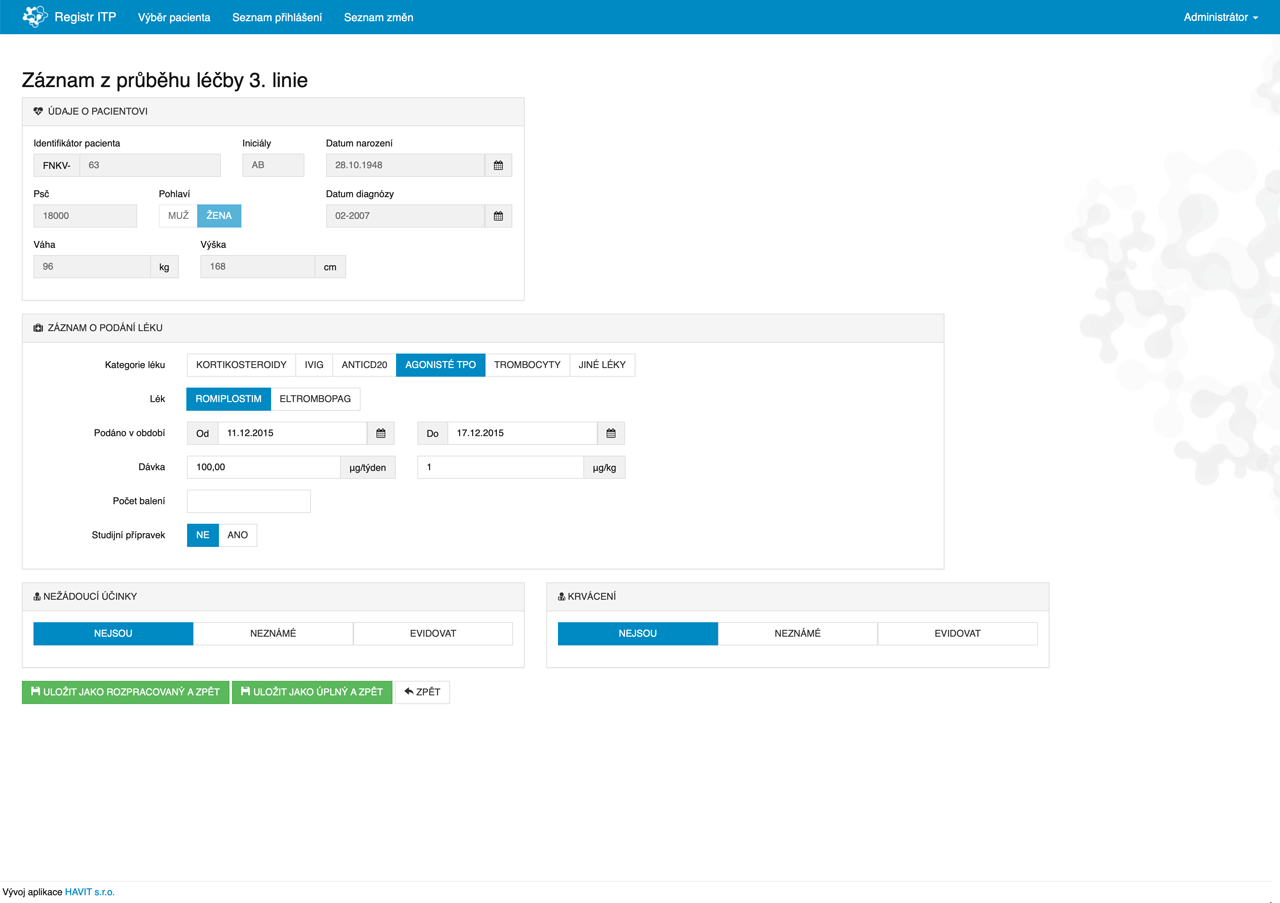The width and height of the screenshot is (1280, 903).
Task: Open the calendar picker for Datum narození
Action: tap(498, 164)
